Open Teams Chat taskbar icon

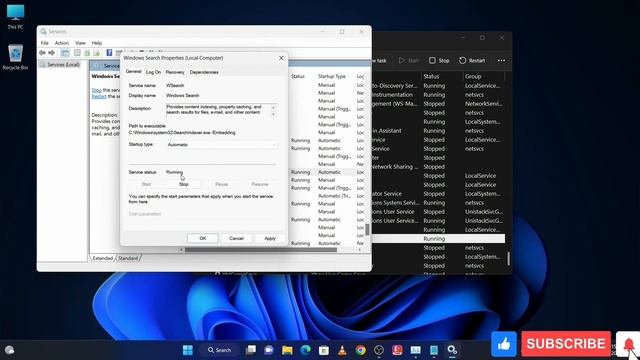269,350
